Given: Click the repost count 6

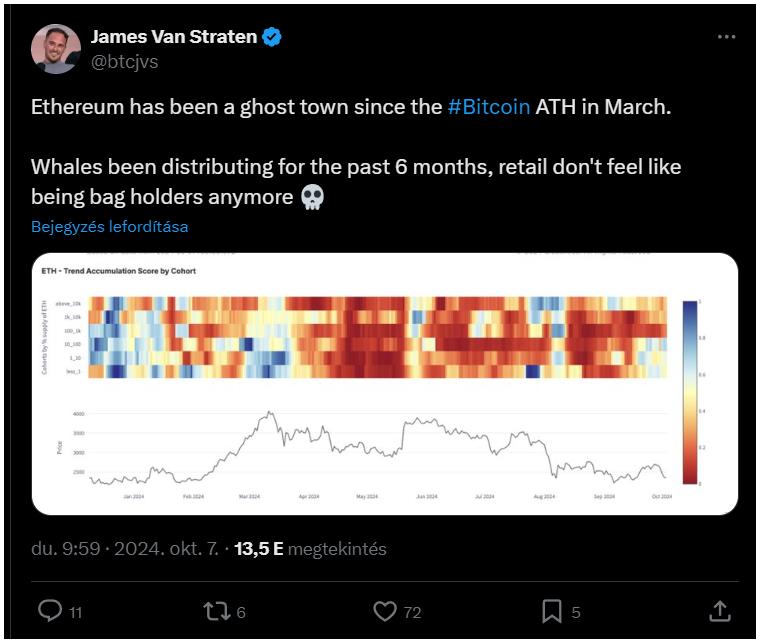Looking at the screenshot, I should click(x=241, y=613).
